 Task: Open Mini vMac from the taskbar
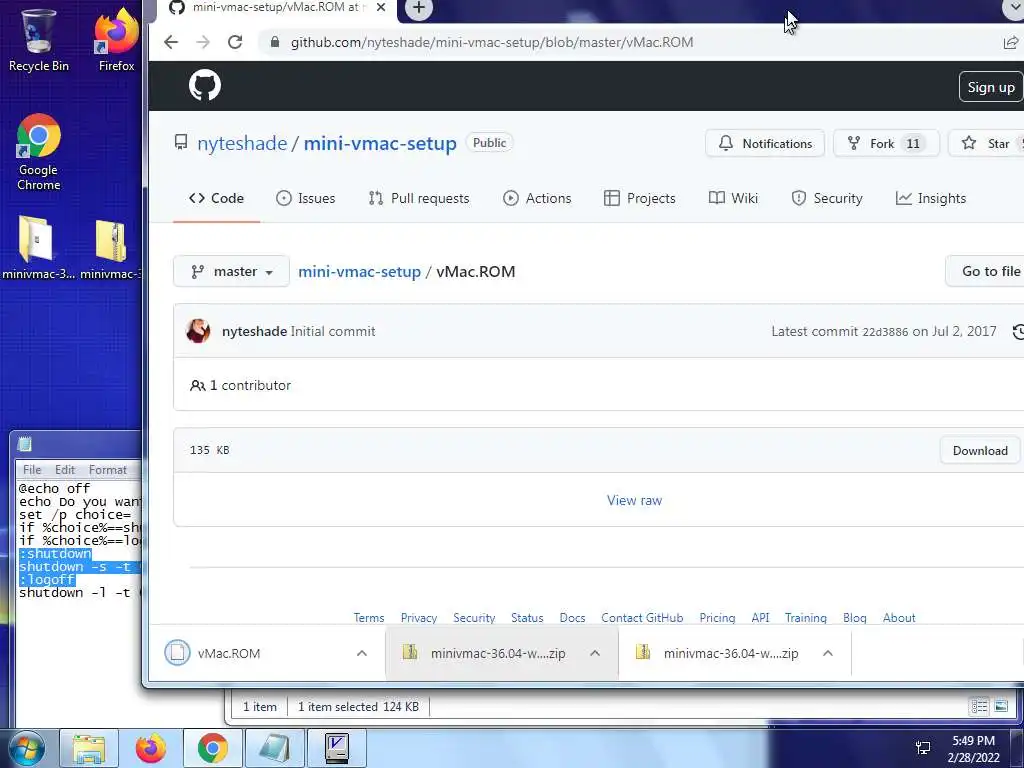click(x=336, y=748)
